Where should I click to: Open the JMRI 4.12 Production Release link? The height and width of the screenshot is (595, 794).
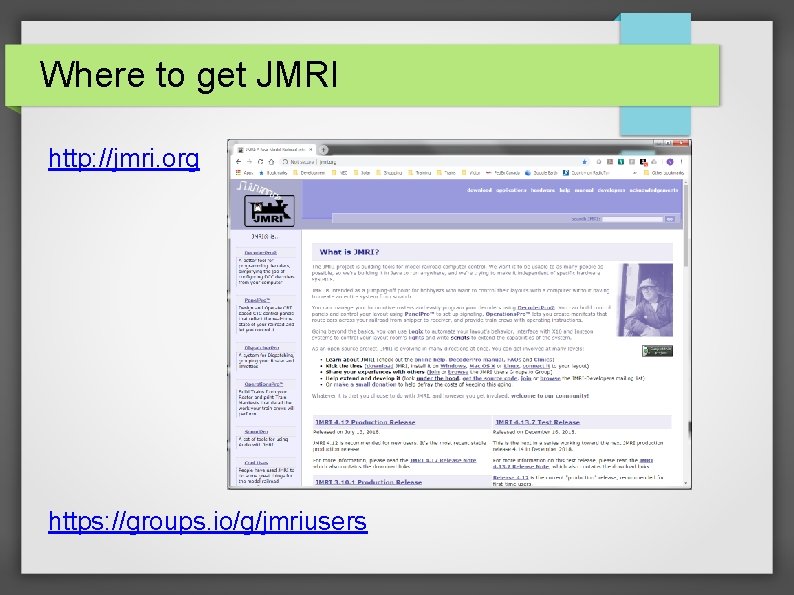tap(365, 422)
